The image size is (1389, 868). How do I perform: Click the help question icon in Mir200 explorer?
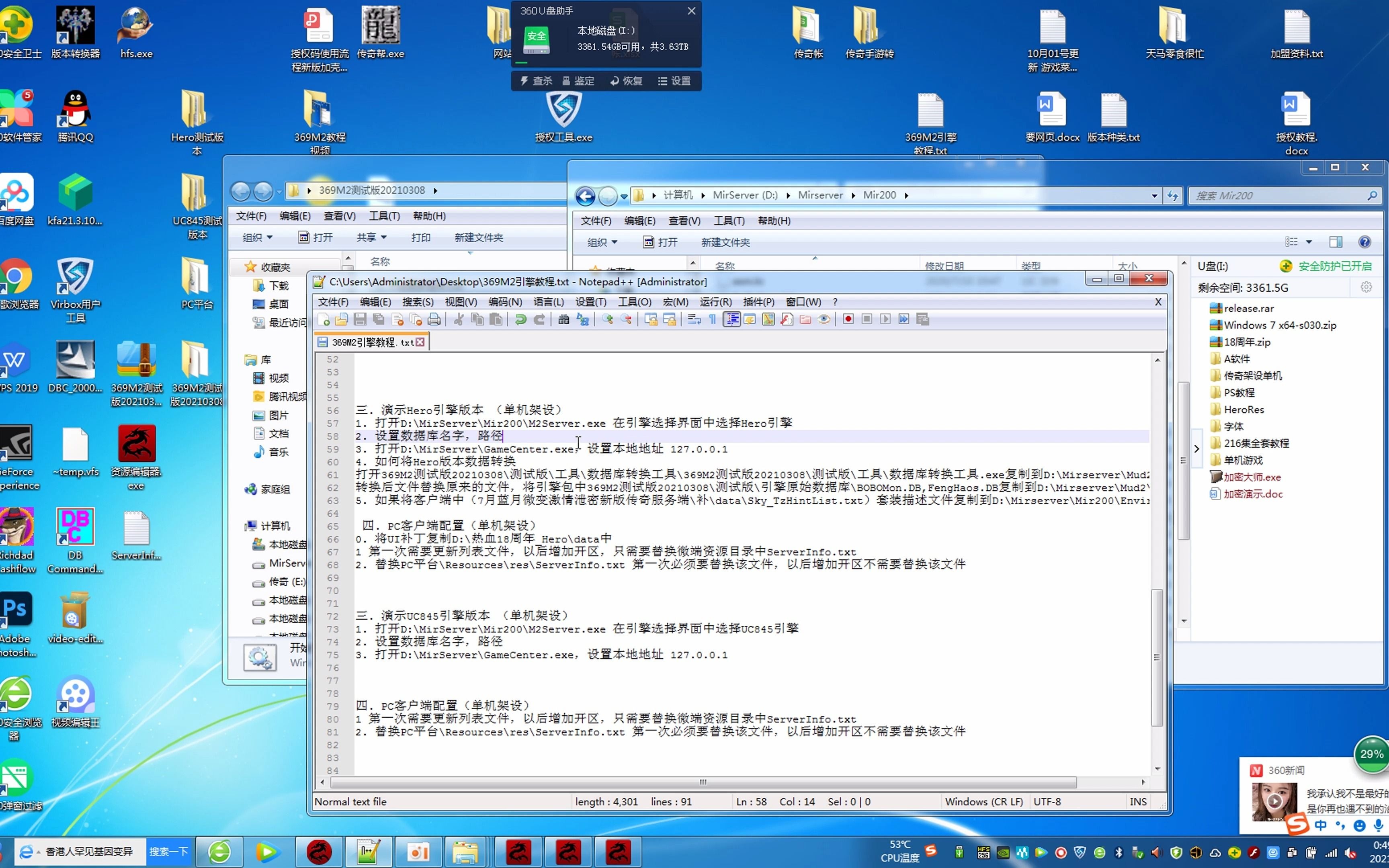pos(1365,242)
